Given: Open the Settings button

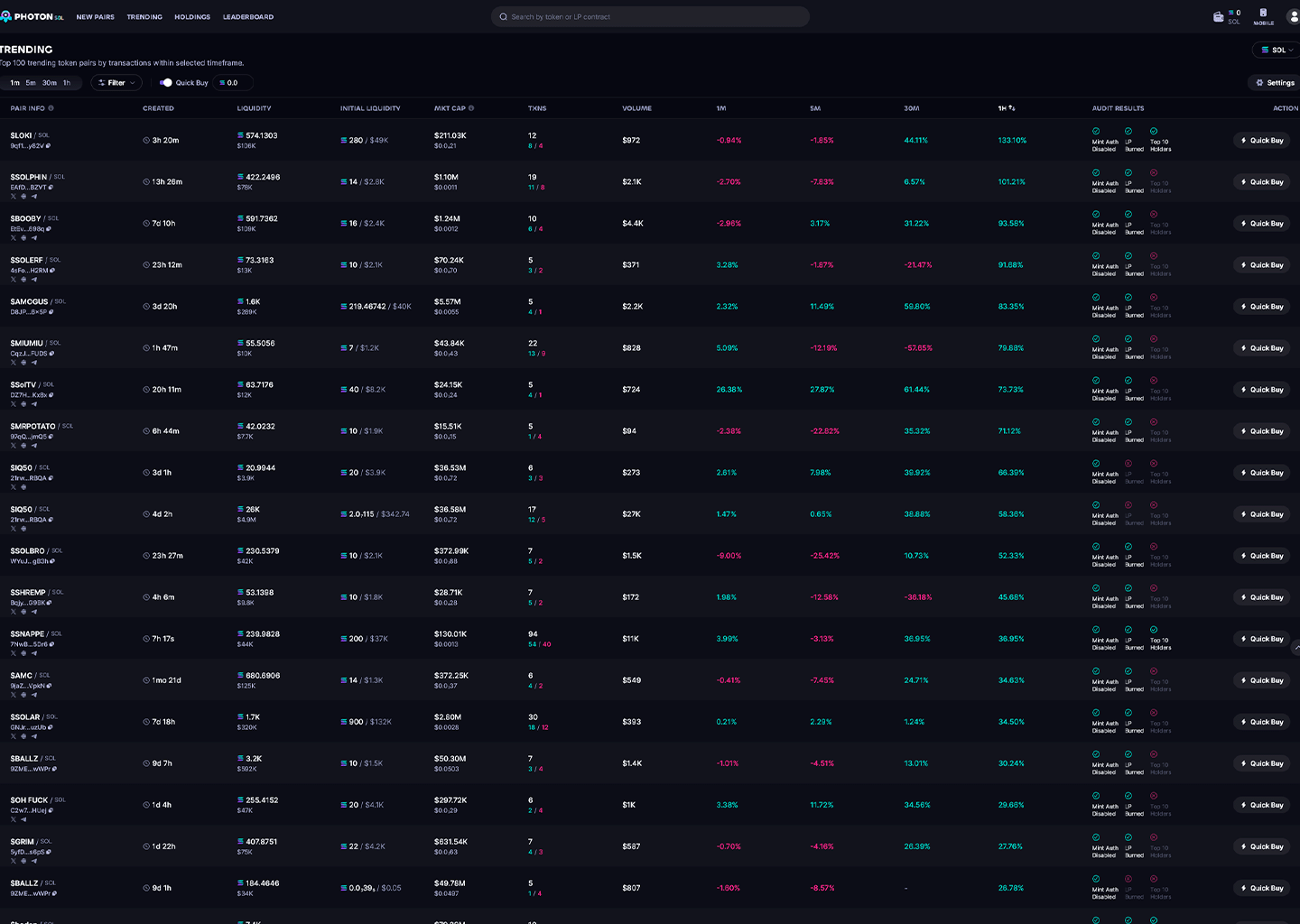Looking at the screenshot, I should pyautogui.click(x=1273, y=82).
